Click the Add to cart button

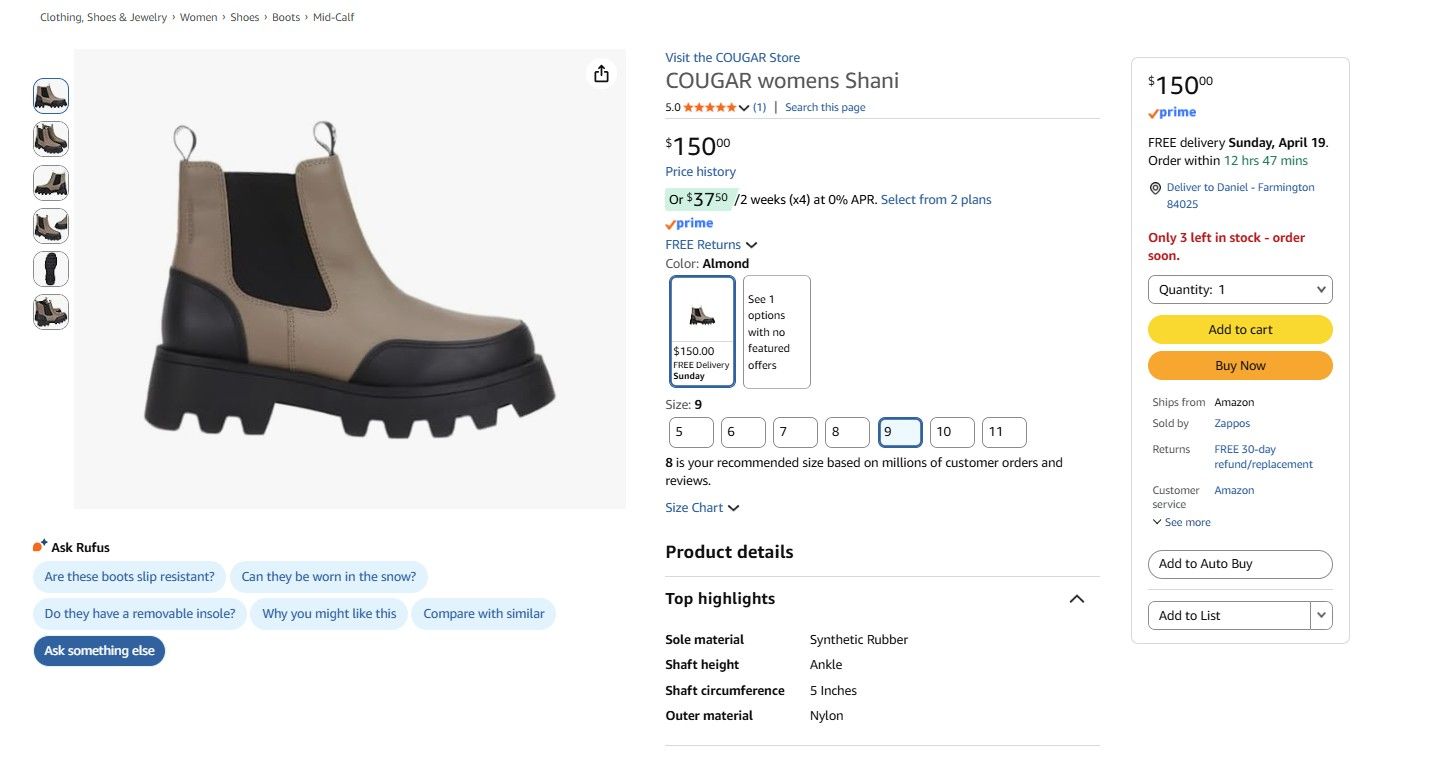[1240, 330]
